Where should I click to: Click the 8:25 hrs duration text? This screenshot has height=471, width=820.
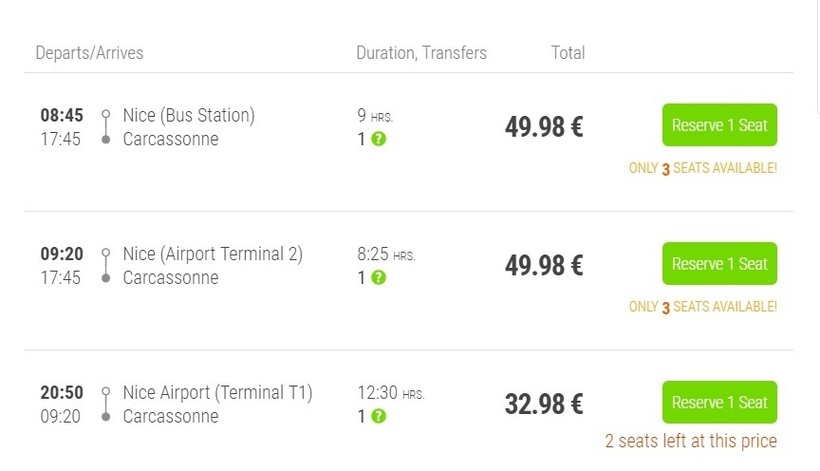(386, 254)
